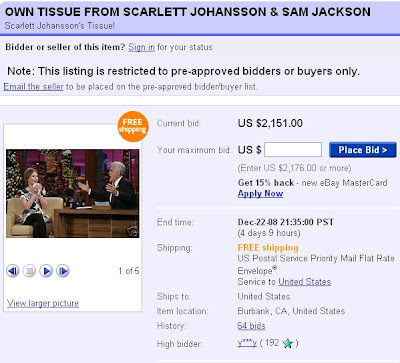The height and width of the screenshot is (363, 400).
Task: Open the talk show listing photo
Action: tap(73, 193)
